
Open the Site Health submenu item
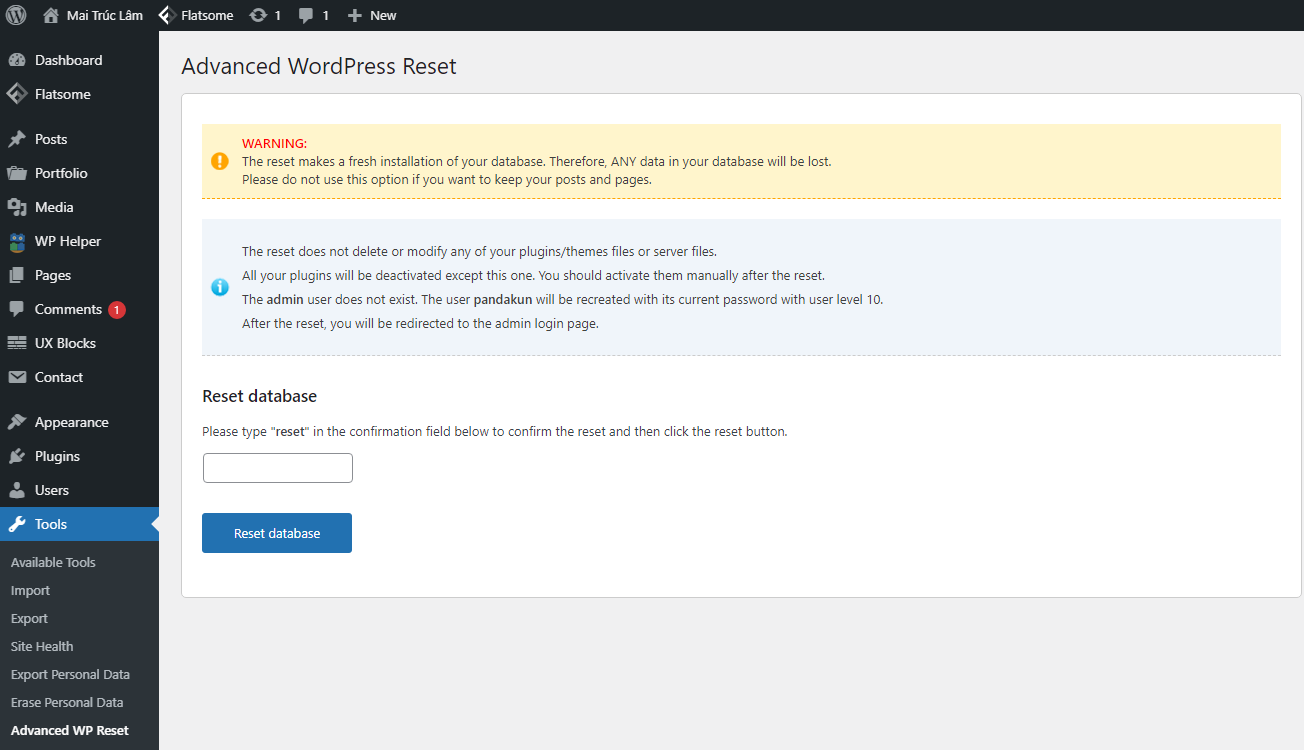coord(42,646)
